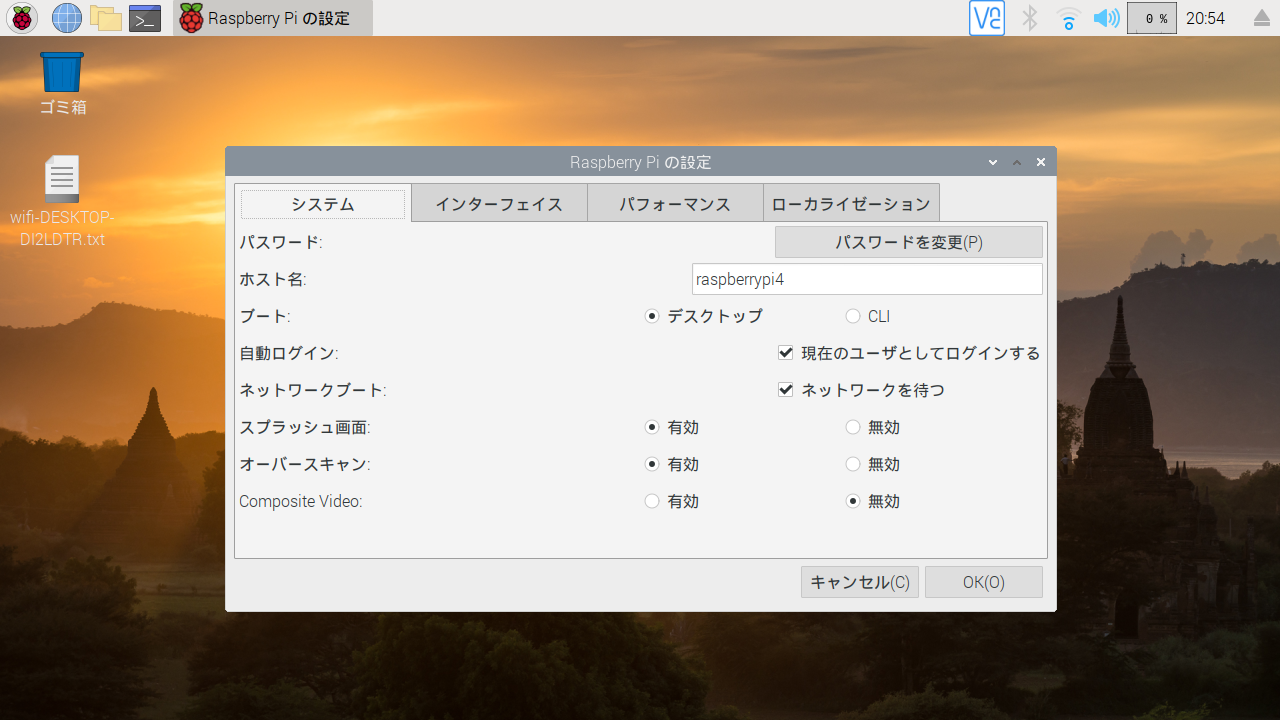The height and width of the screenshot is (720, 1280).
Task: Click the 自動ログイン: label
Action: point(289,353)
